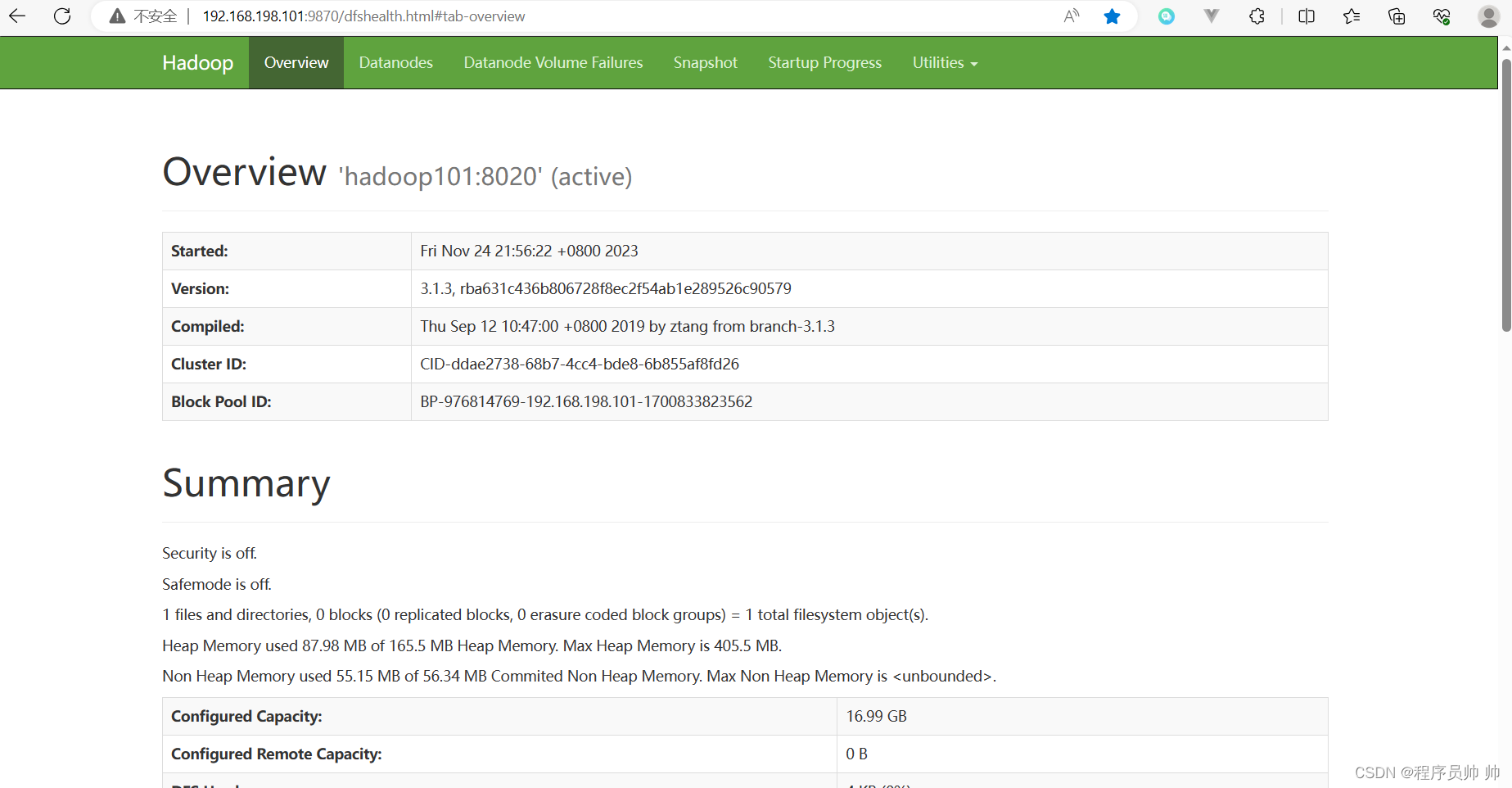The width and height of the screenshot is (1512, 788).
Task: Select the Overview tab
Action: tap(296, 63)
